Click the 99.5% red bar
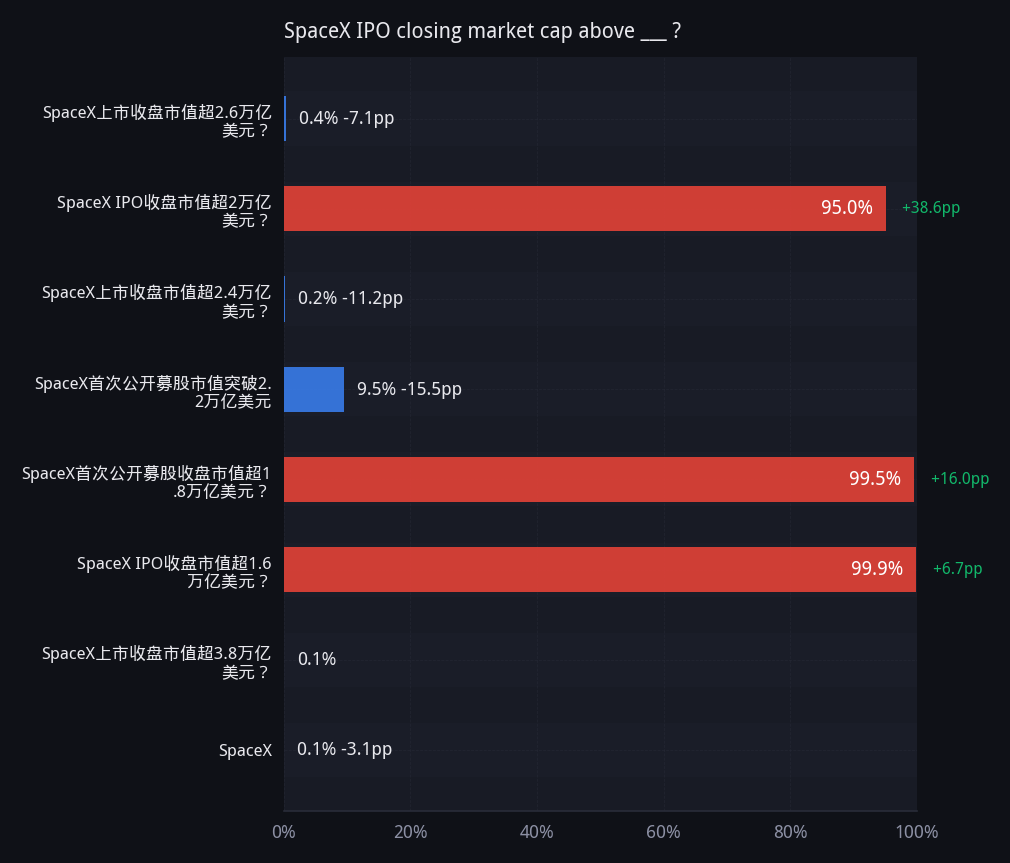Image resolution: width=1010 pixels, height=863 pixels. (x=599, y=479)
